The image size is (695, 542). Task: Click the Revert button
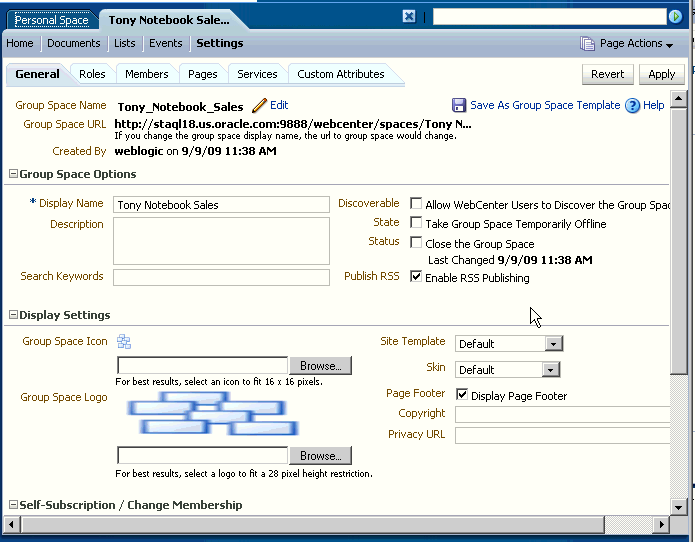(607, 74)
